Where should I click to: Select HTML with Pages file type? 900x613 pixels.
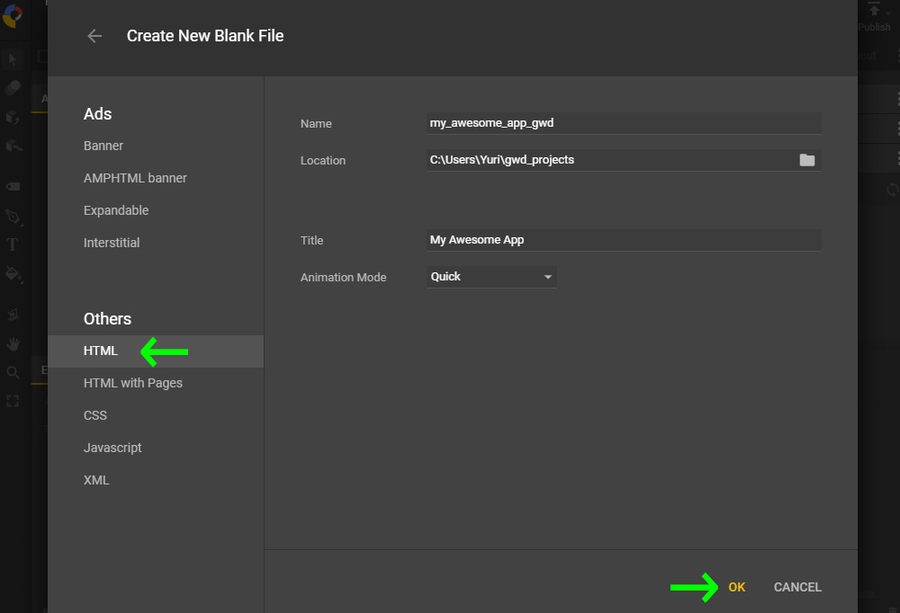133,383
